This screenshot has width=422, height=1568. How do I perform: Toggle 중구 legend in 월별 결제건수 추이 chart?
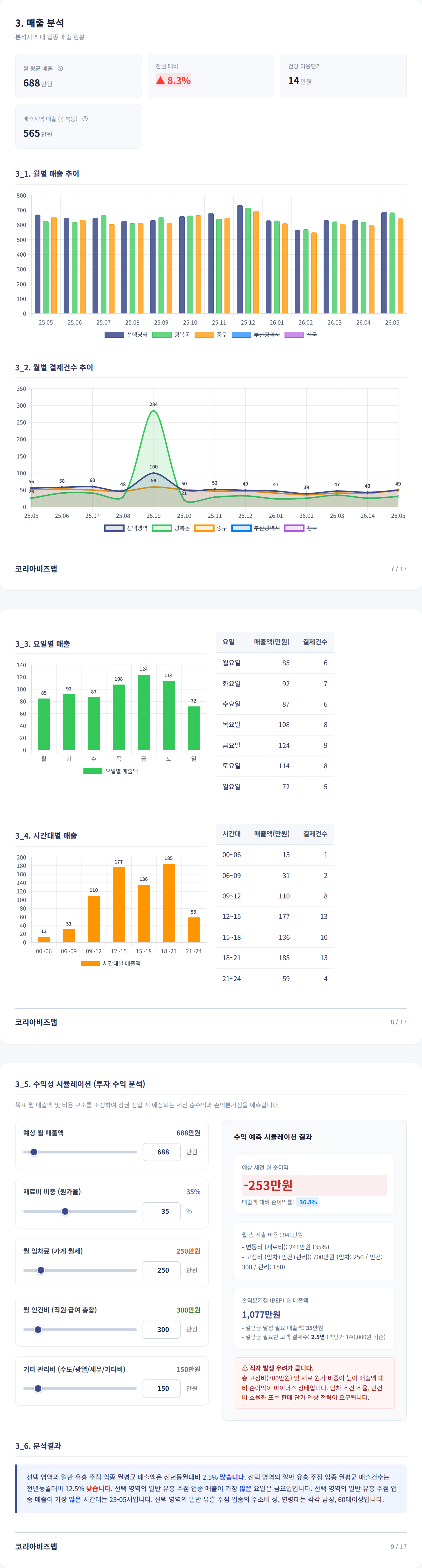point(211,528)
